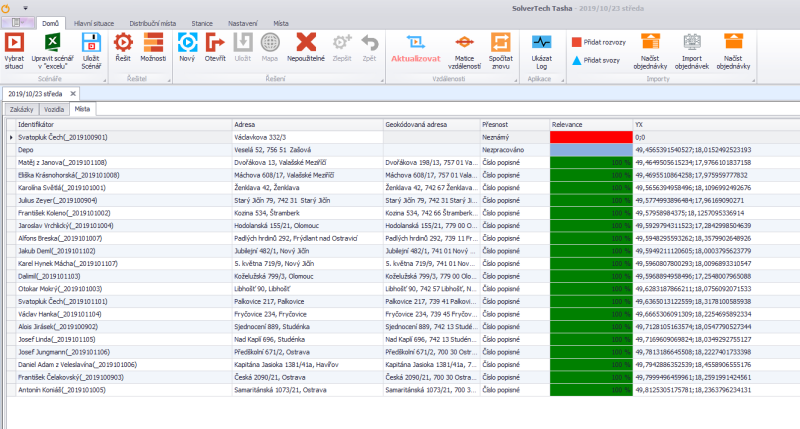Click the orange refresh icon in title bar
This screenshot has width=800, height=429.
tap(6, 8)
